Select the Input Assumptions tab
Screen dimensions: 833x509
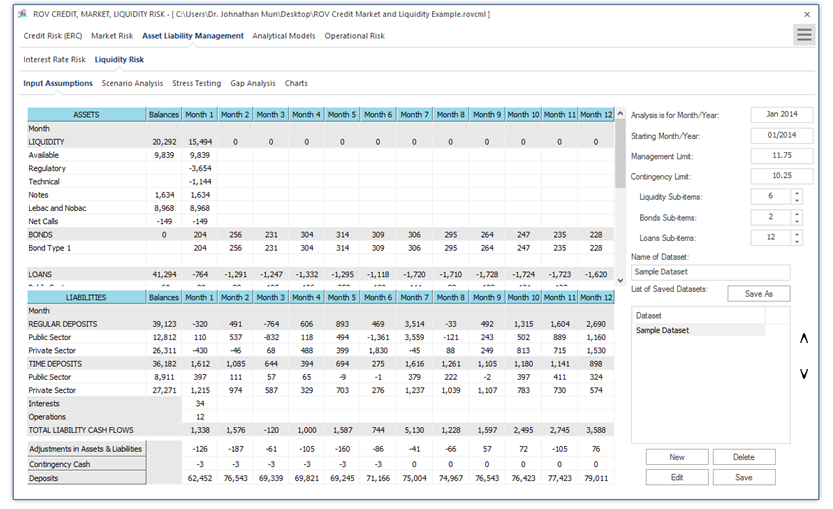point(58,83)
